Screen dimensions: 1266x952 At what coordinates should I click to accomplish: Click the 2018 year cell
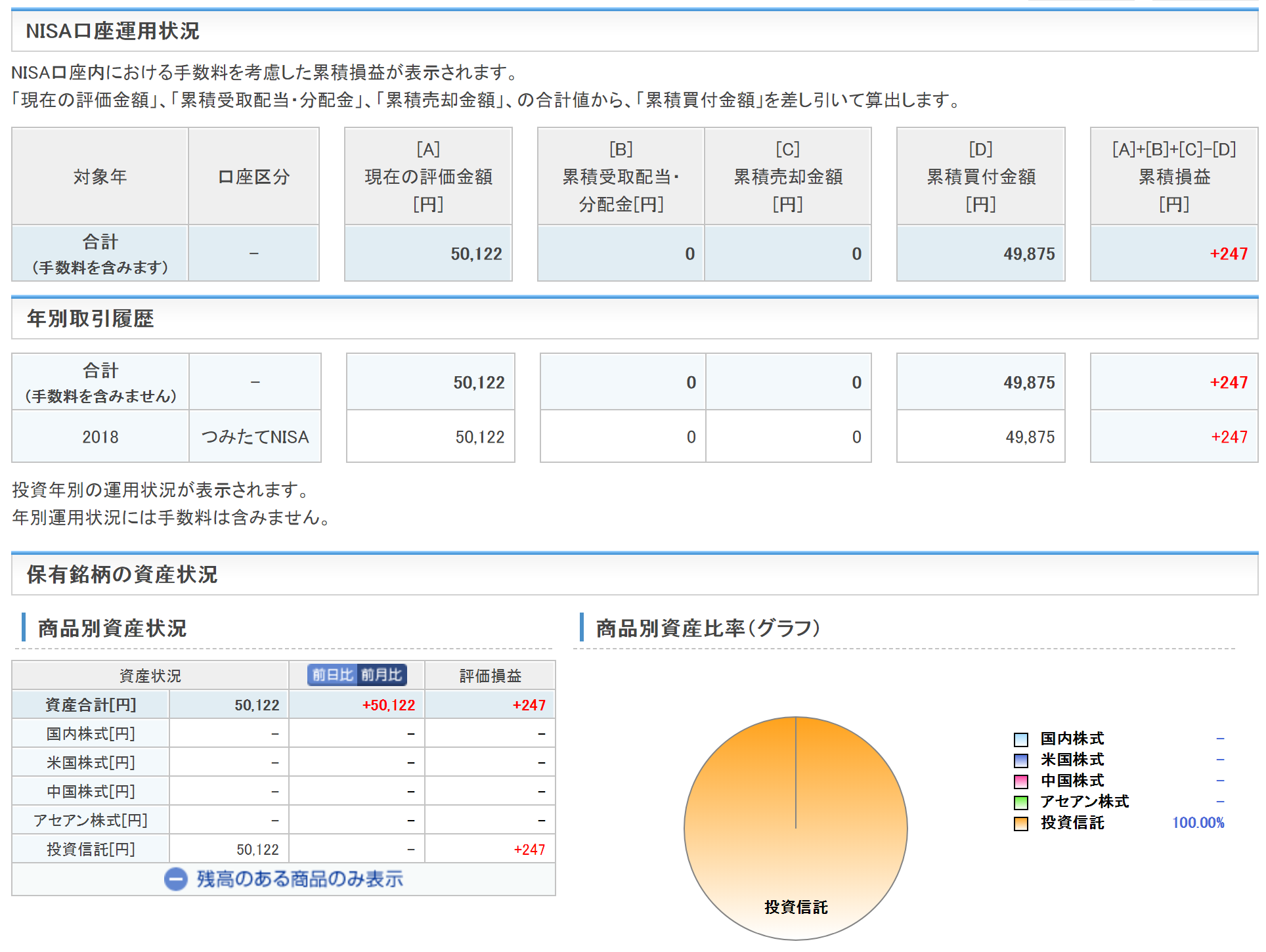click(x=100, y=437)
